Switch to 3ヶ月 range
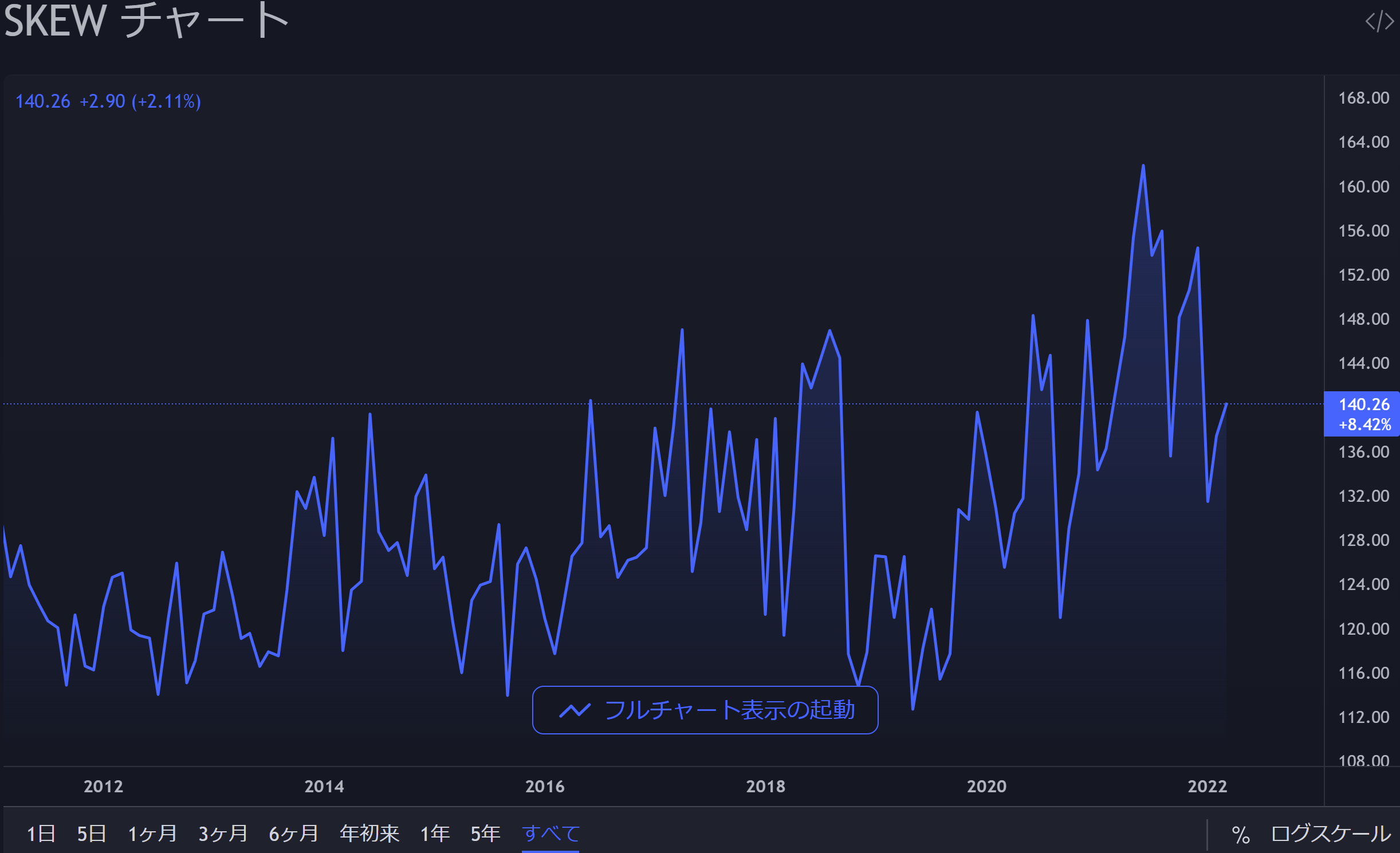The width and height of the screenshot is (1400, 853). click(x=223, y=834)
